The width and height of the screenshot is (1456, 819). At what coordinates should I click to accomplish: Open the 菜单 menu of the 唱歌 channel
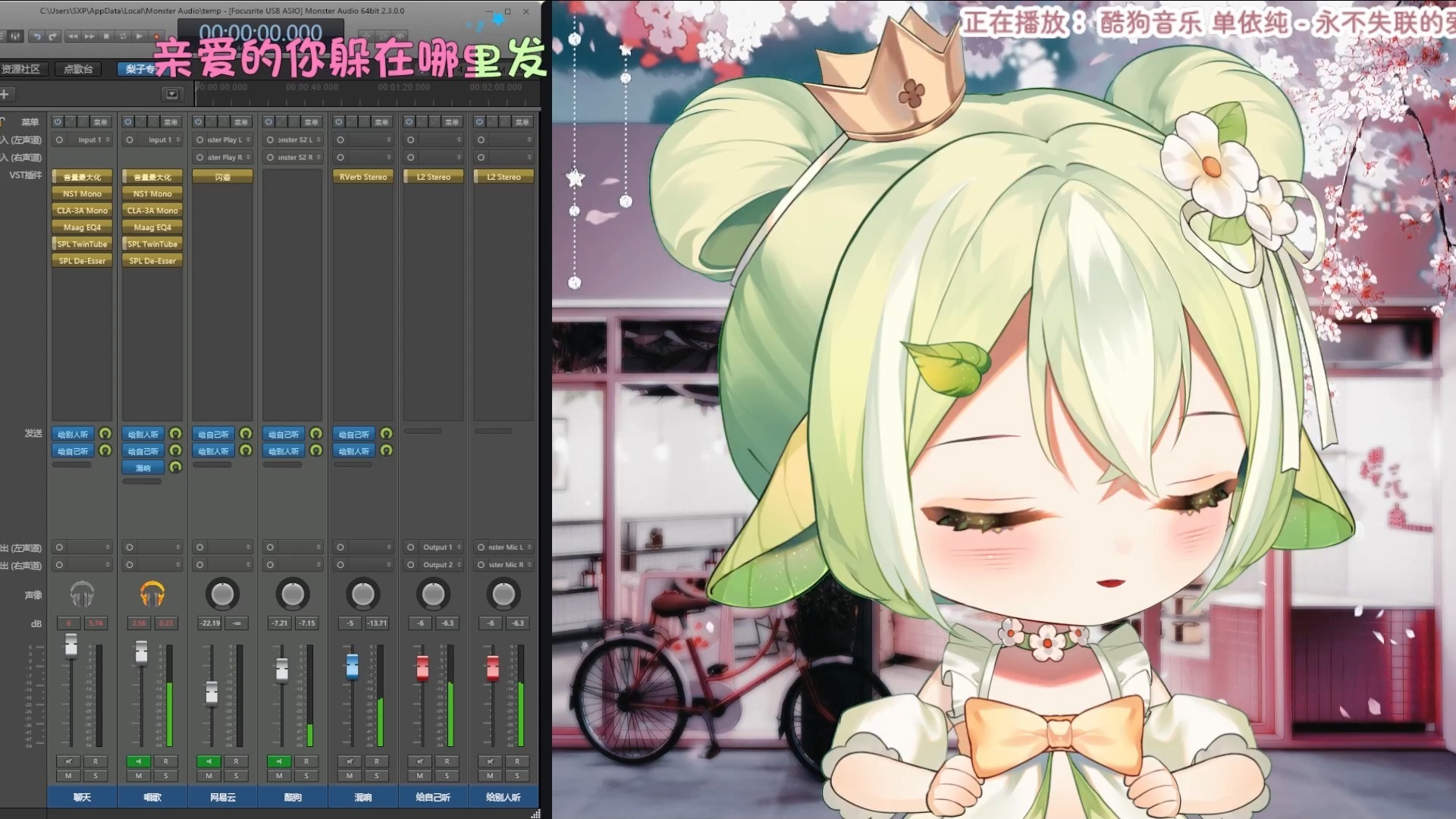pyautogui.click(x=171, y=121)
